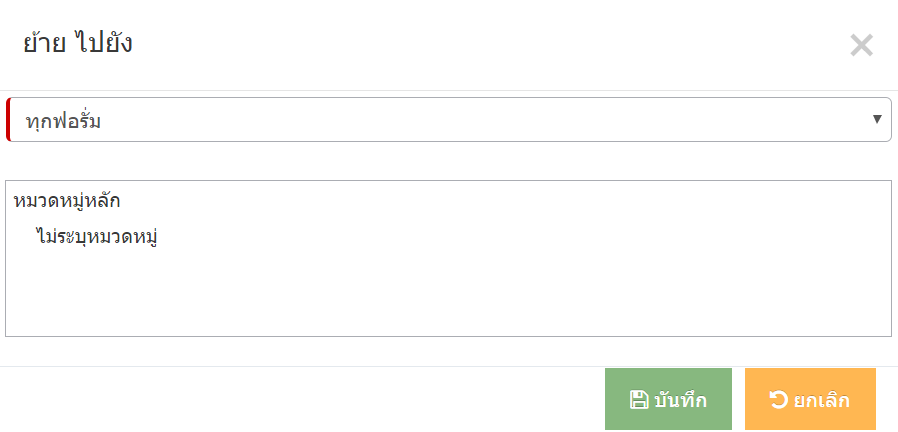
Task: Click the floppy disk save icon
Action: (x=639, y=400)
